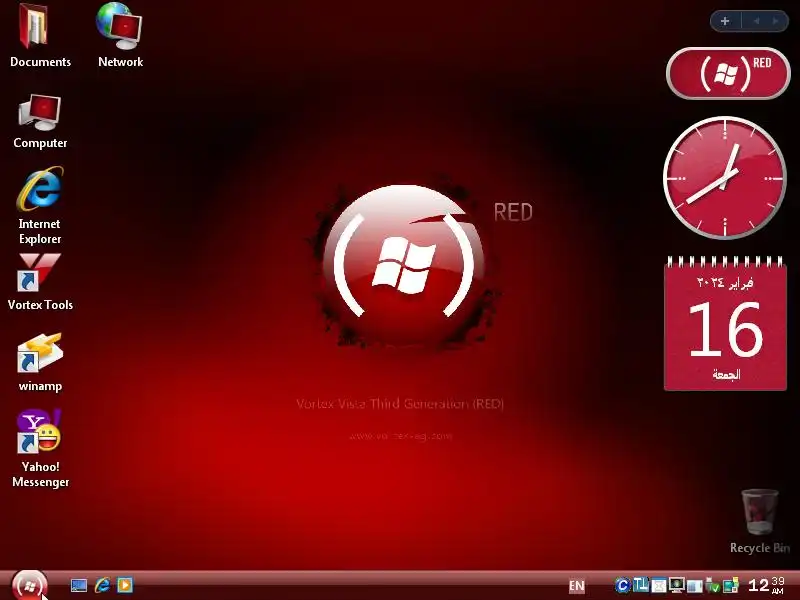Click the monitor-shaped tray icon
Image resolution: width=800 pixels, height=600 pixels.
click(677, 585)
